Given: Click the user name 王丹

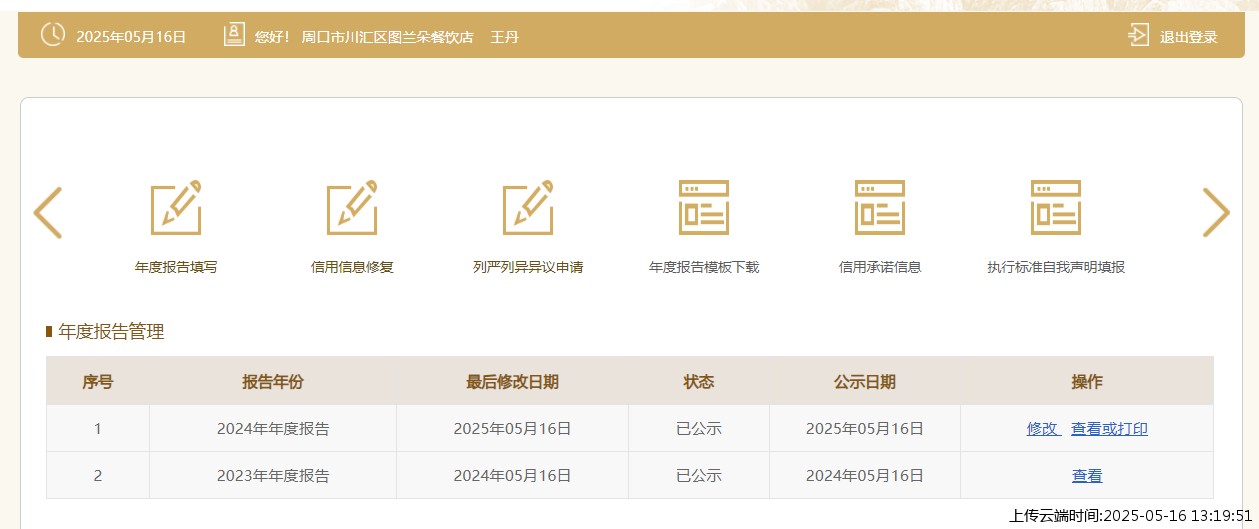Looking at the screenshot, I should coord(504,37).
